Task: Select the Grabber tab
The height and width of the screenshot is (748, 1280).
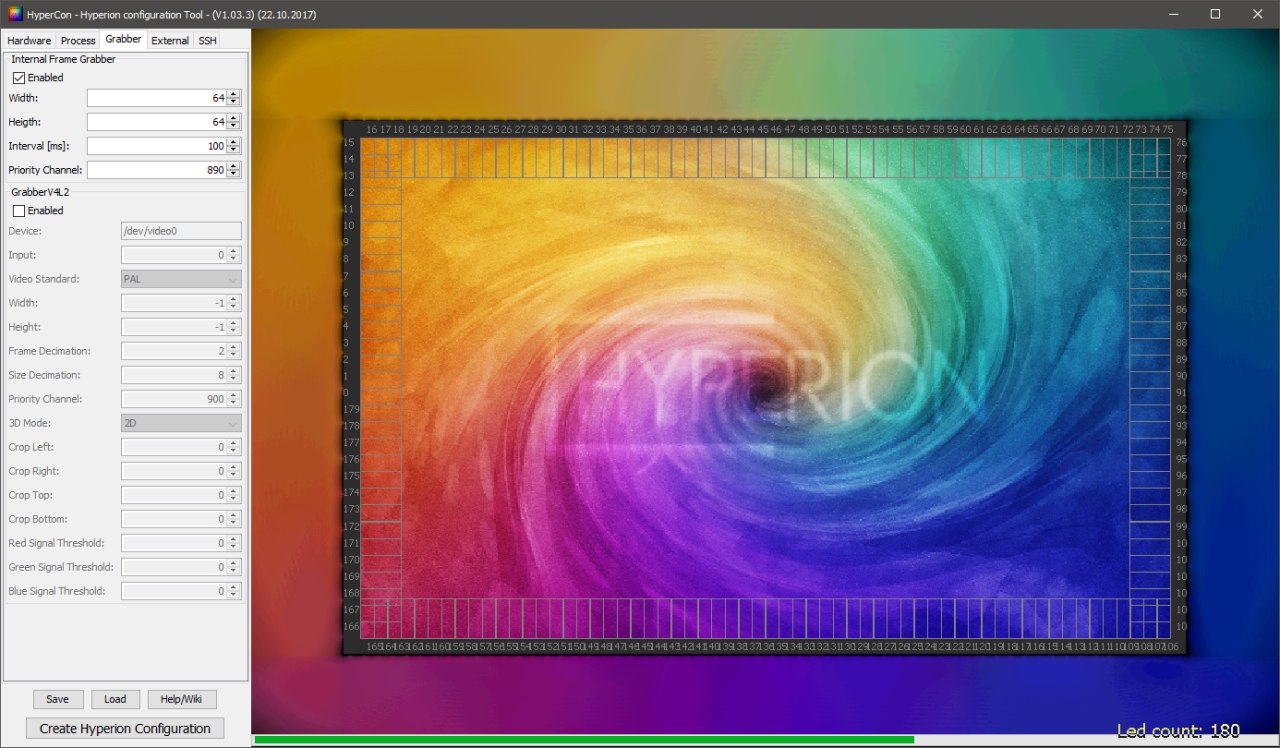Action: tap(123, 39)
